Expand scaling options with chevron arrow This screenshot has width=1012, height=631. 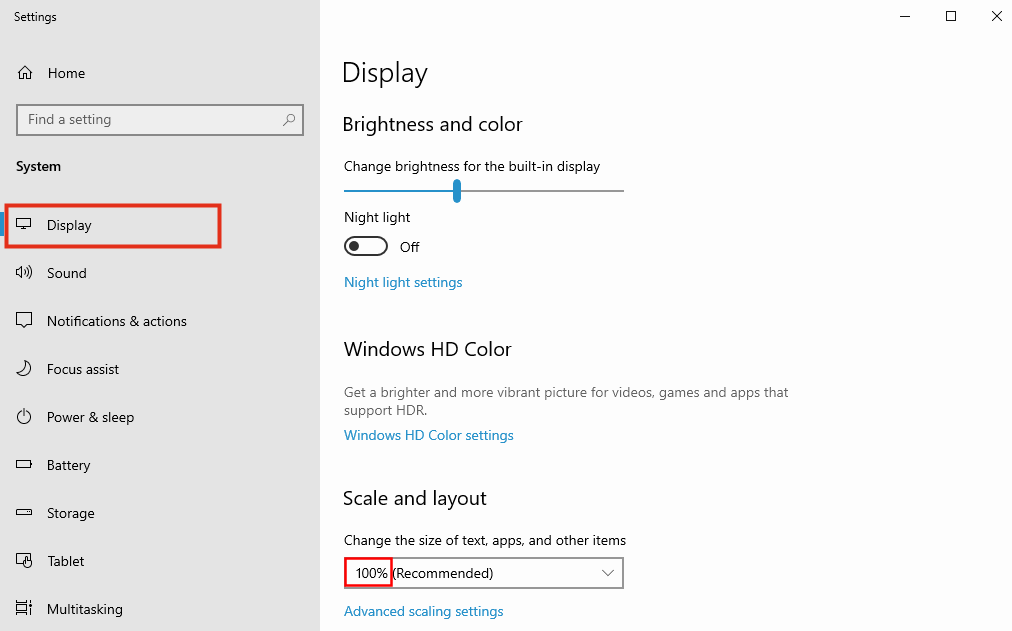pyautogui.click(x=608, y=573)
